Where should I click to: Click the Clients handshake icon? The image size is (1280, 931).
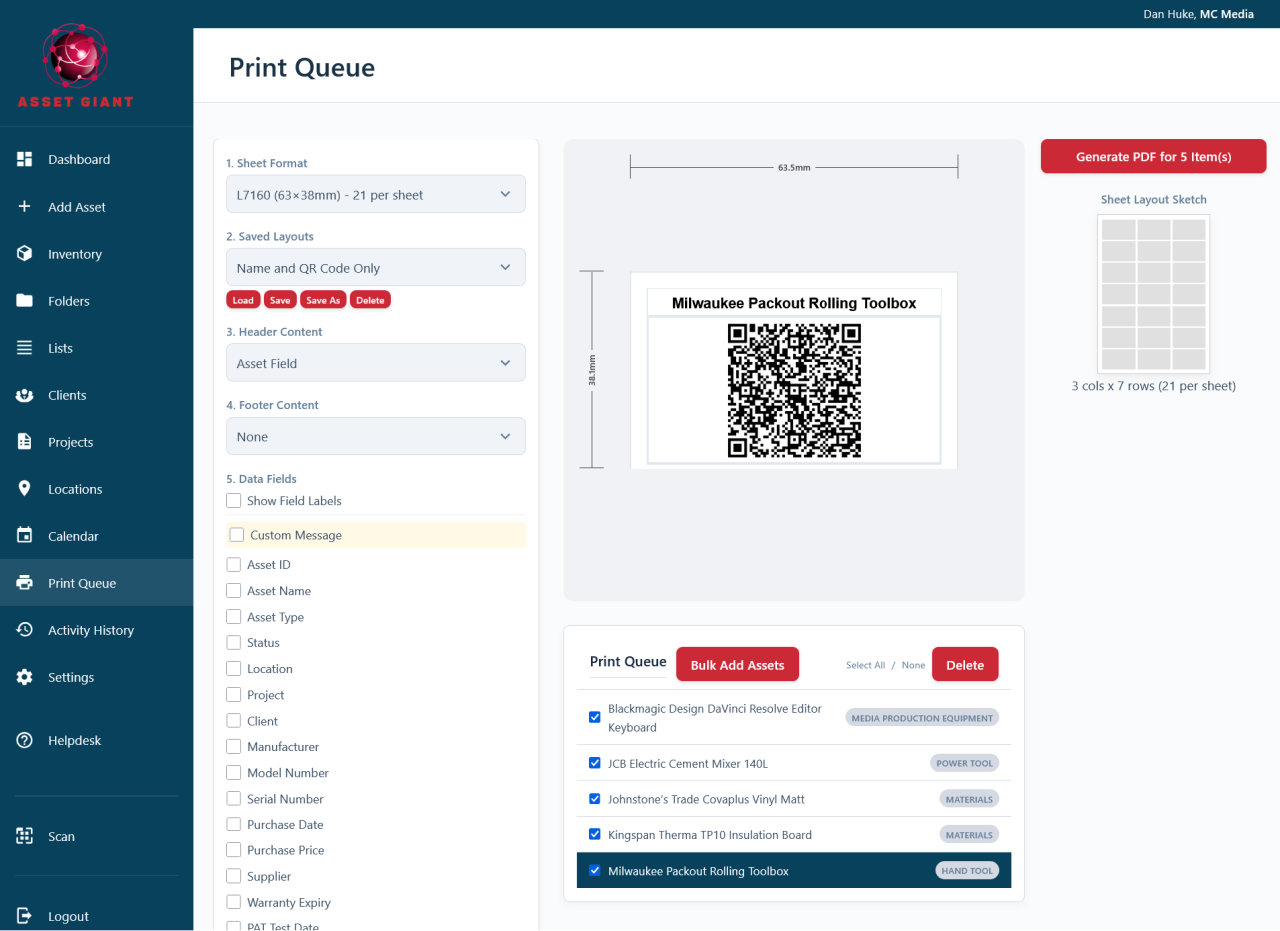25,395
